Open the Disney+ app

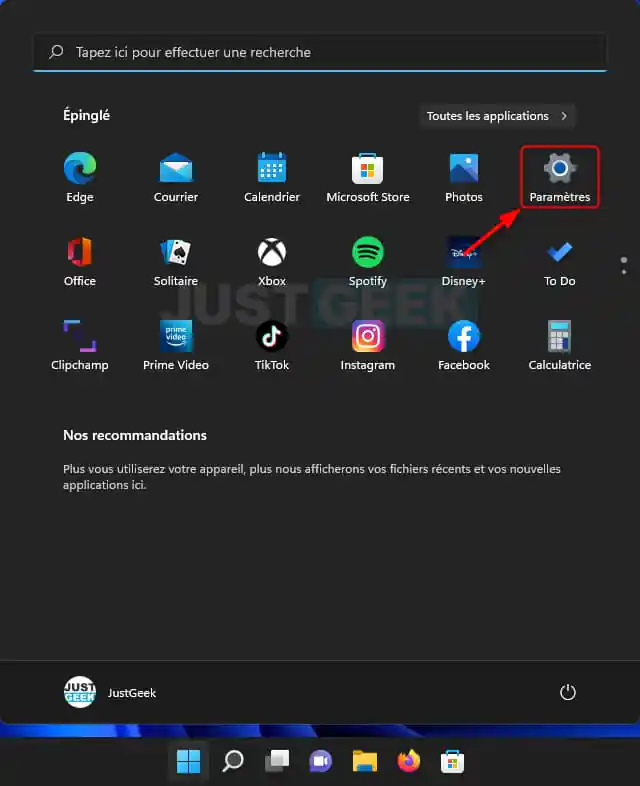[x=464, y=261]
